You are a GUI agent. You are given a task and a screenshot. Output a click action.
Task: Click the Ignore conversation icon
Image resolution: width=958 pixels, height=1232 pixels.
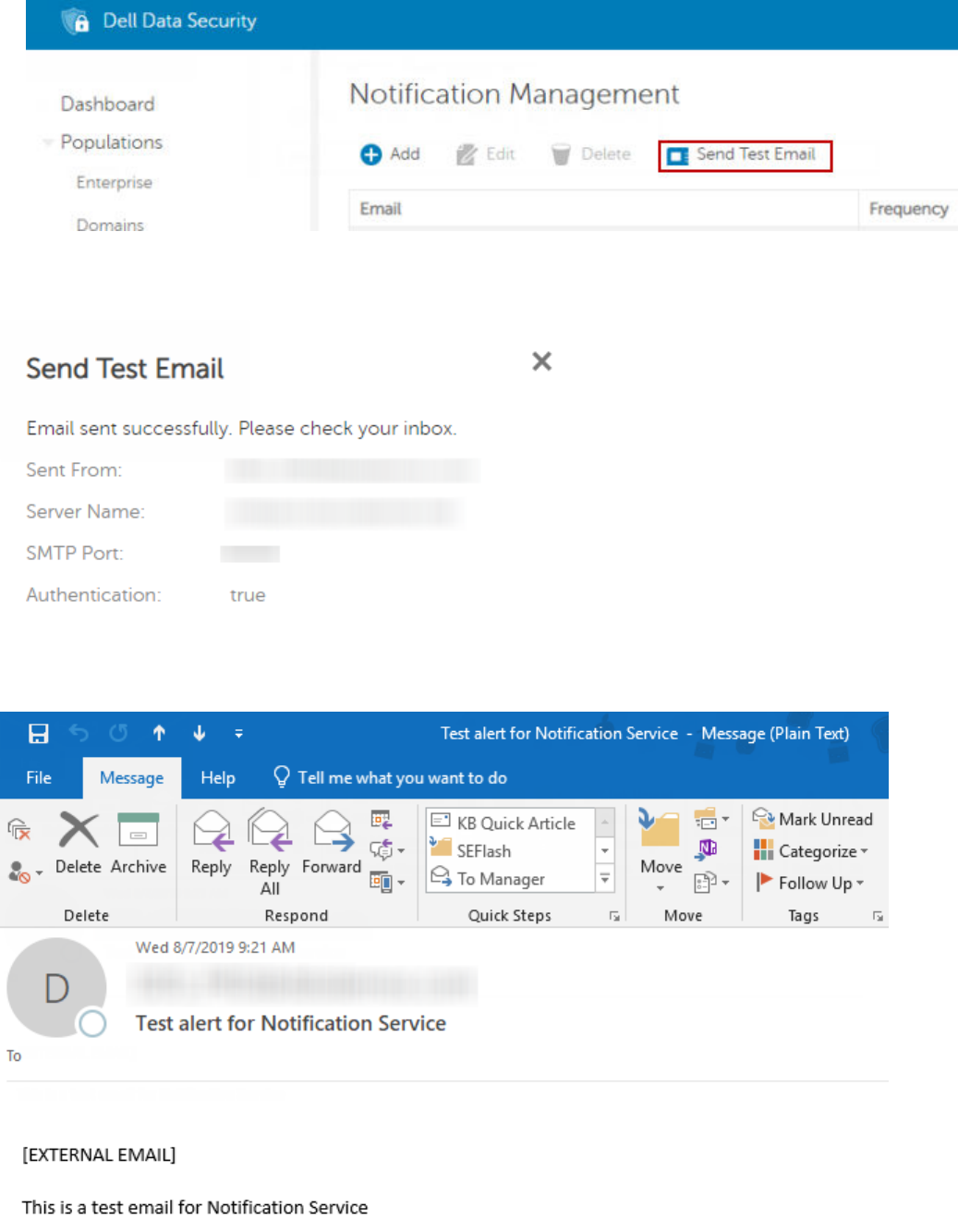pos(19,829)
